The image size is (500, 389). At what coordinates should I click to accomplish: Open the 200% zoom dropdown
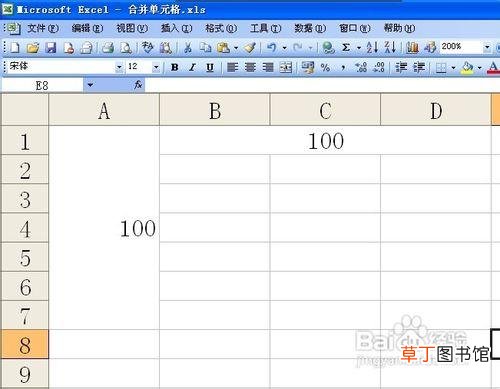[487, 47]
